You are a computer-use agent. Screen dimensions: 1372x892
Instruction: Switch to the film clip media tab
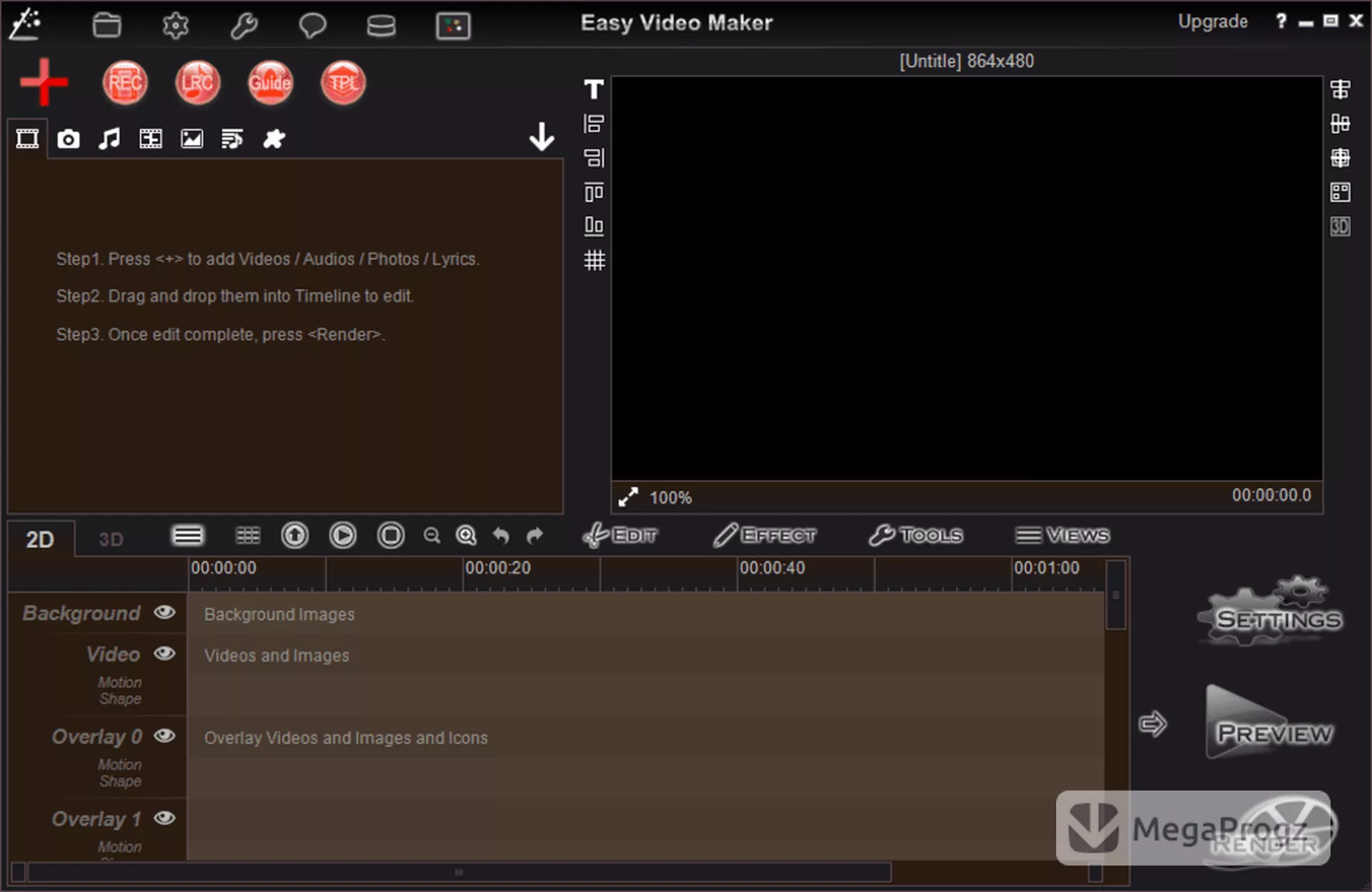pyautogui.click(x=151, y=139)
